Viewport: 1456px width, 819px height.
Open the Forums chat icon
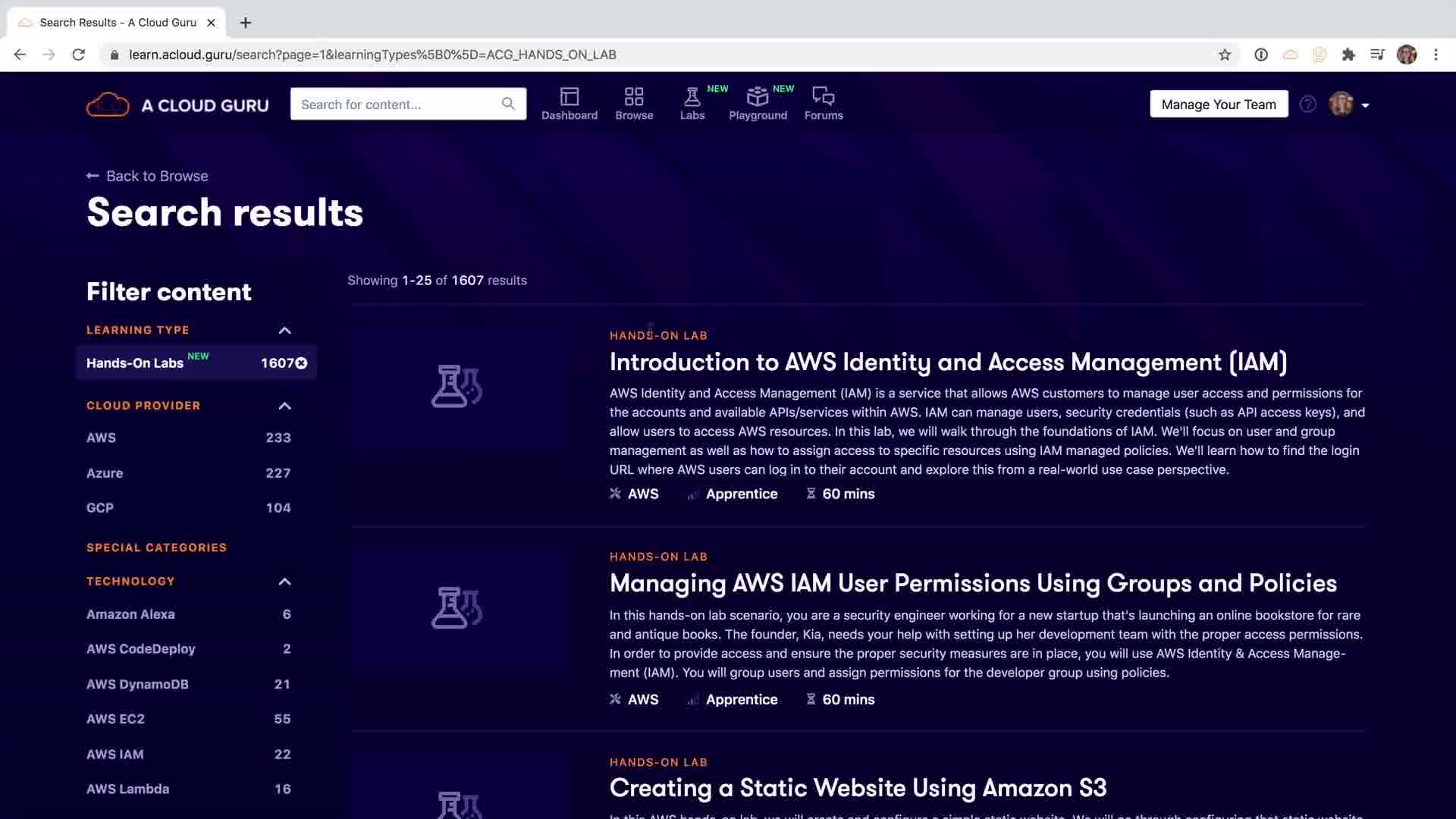click(x=823, y=96)
